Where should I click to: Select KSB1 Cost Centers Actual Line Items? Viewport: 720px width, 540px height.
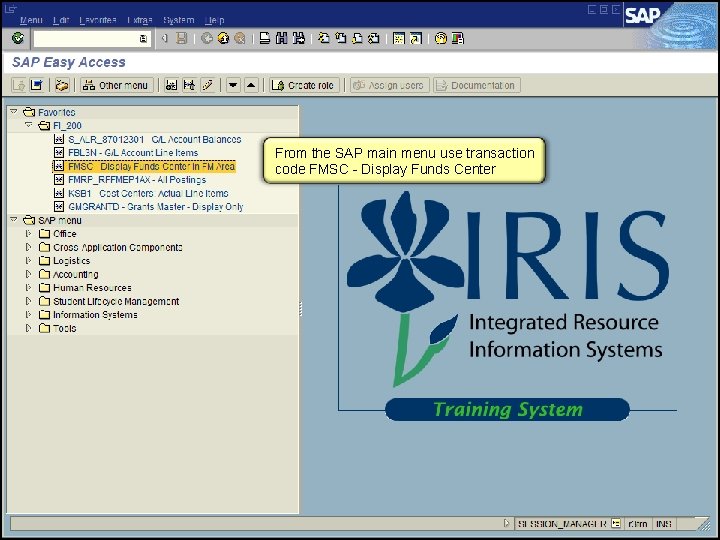coord(148,193)
